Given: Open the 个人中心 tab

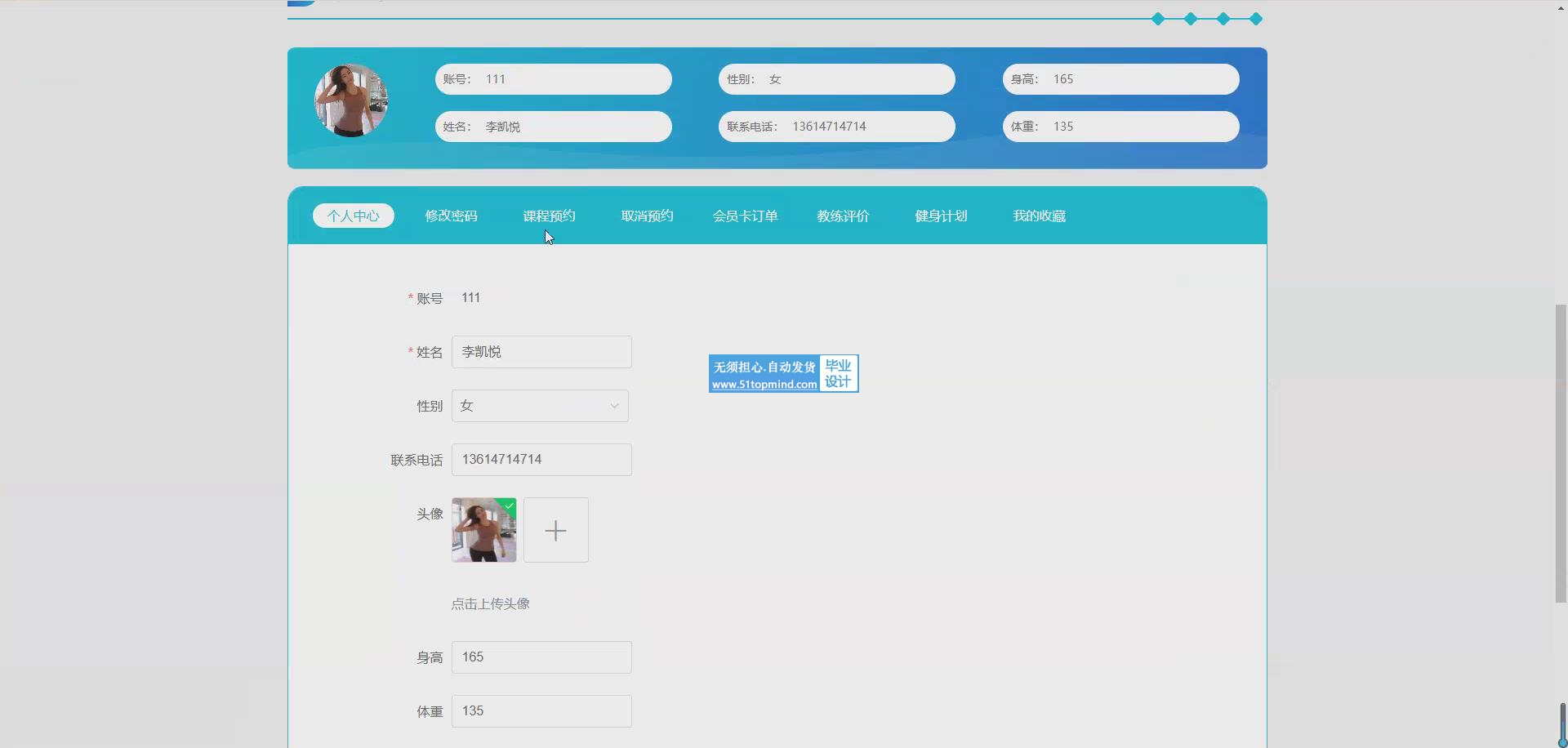Looking at the screenshot, I should 353,216.
